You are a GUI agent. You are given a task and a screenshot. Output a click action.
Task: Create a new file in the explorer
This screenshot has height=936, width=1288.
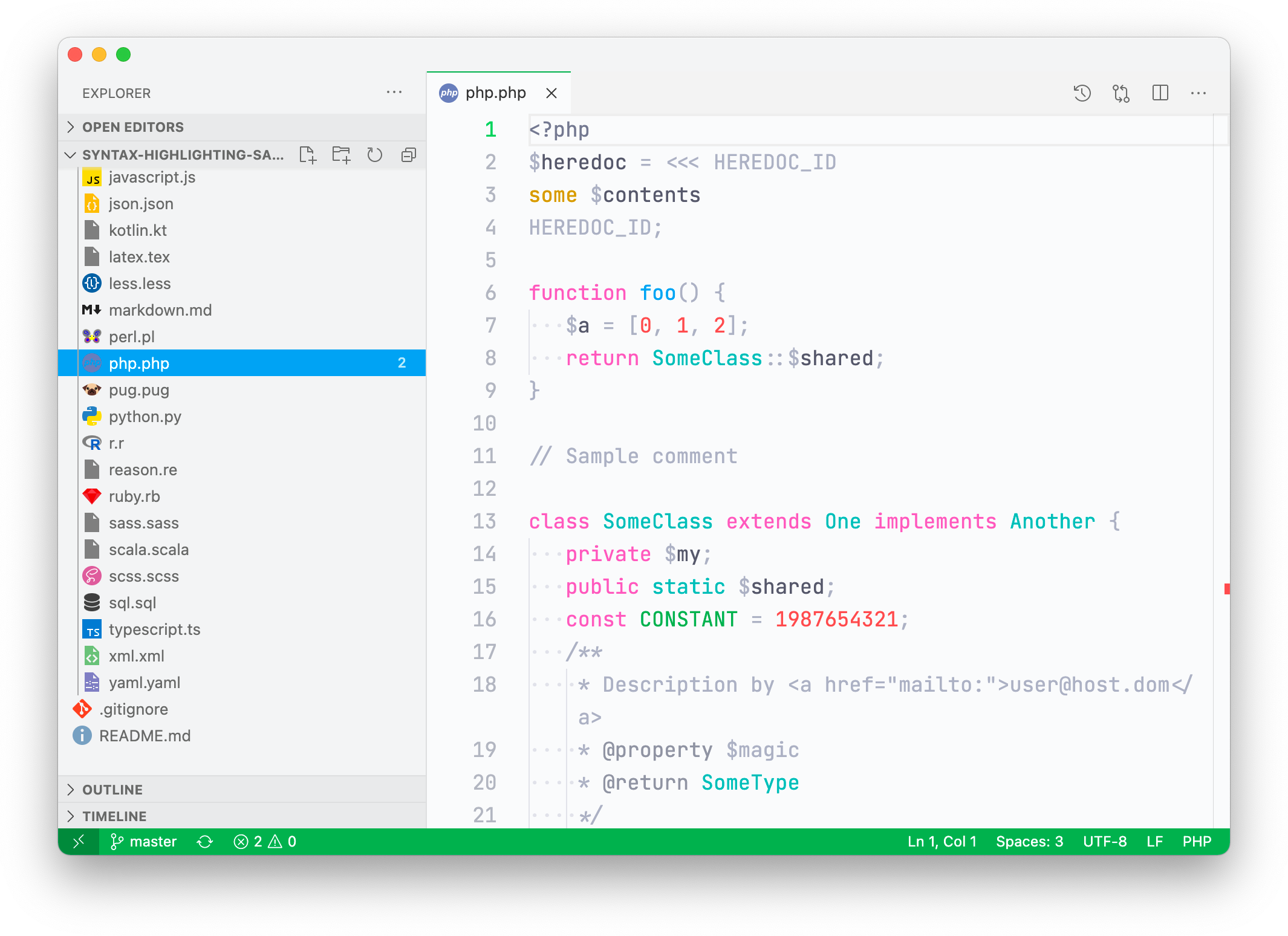point(308,155)
